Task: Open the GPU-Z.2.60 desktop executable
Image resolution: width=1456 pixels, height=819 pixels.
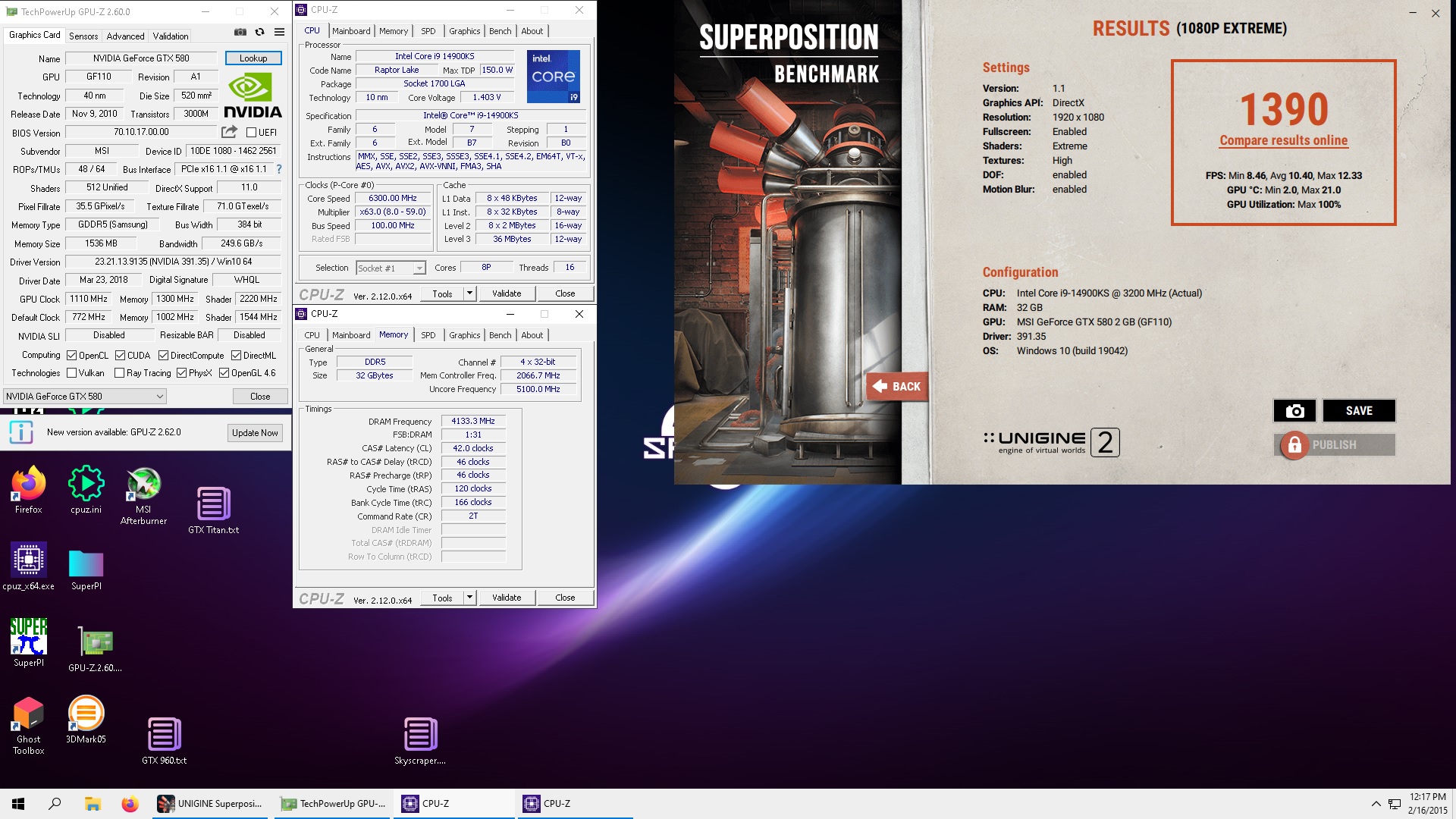Action: 95,650
